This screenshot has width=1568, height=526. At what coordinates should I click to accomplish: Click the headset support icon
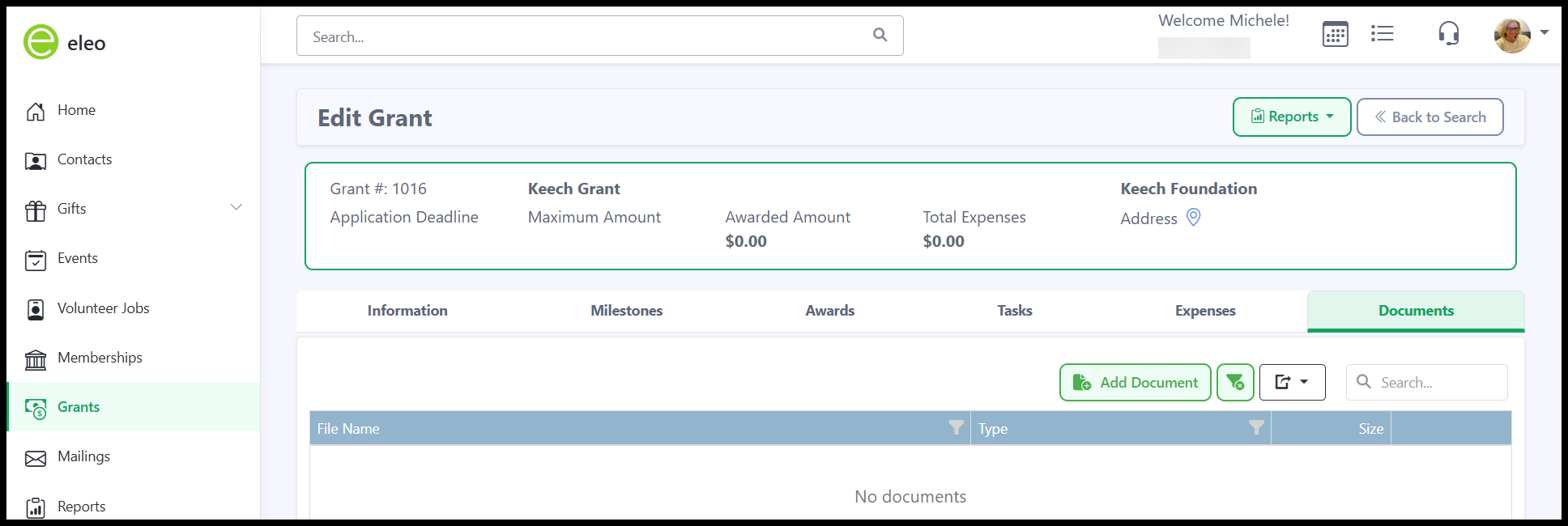pos(1448,33)
